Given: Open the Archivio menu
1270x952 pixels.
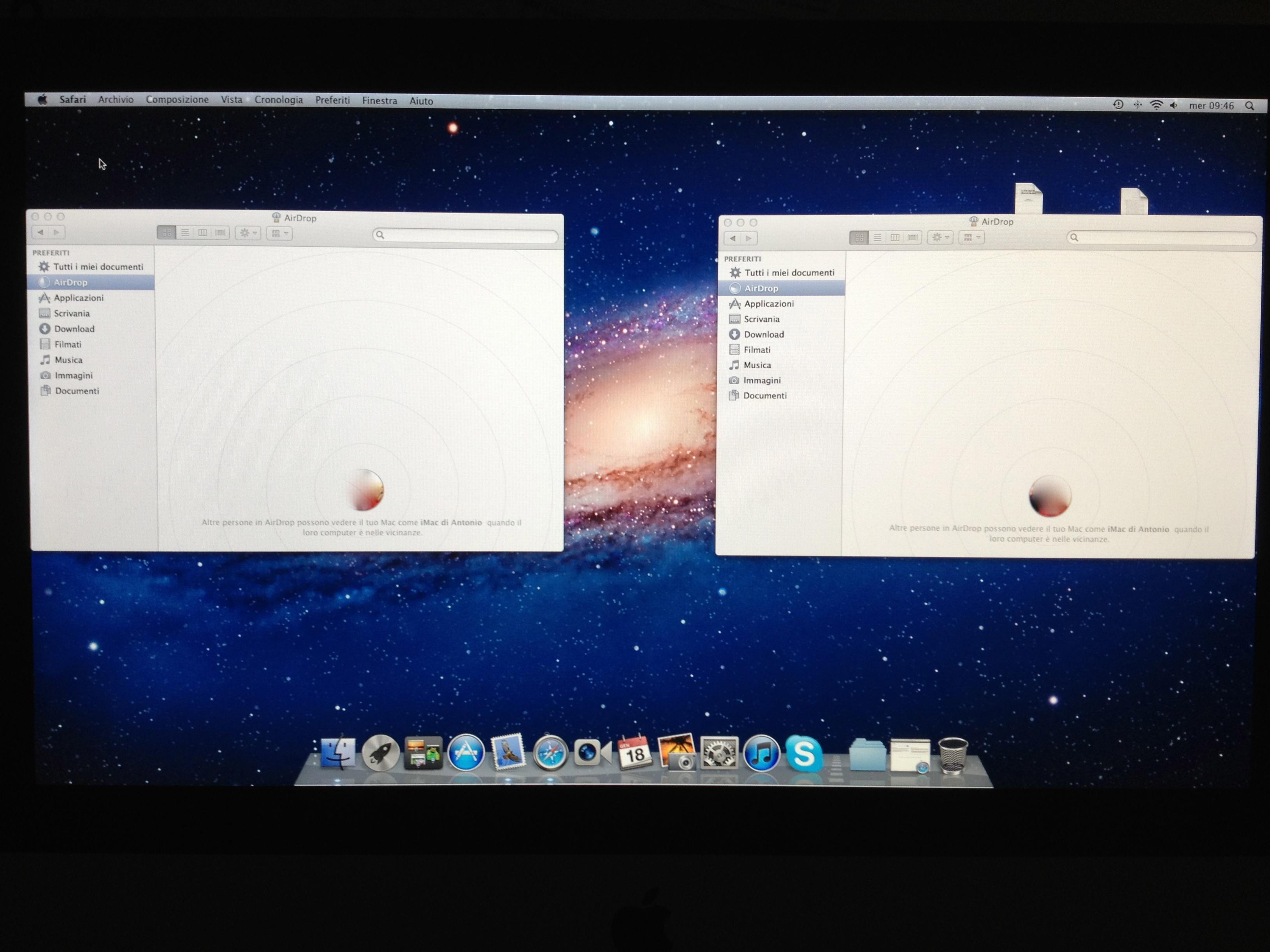Looking at the screenshot, I should click(x=116, y=99).
